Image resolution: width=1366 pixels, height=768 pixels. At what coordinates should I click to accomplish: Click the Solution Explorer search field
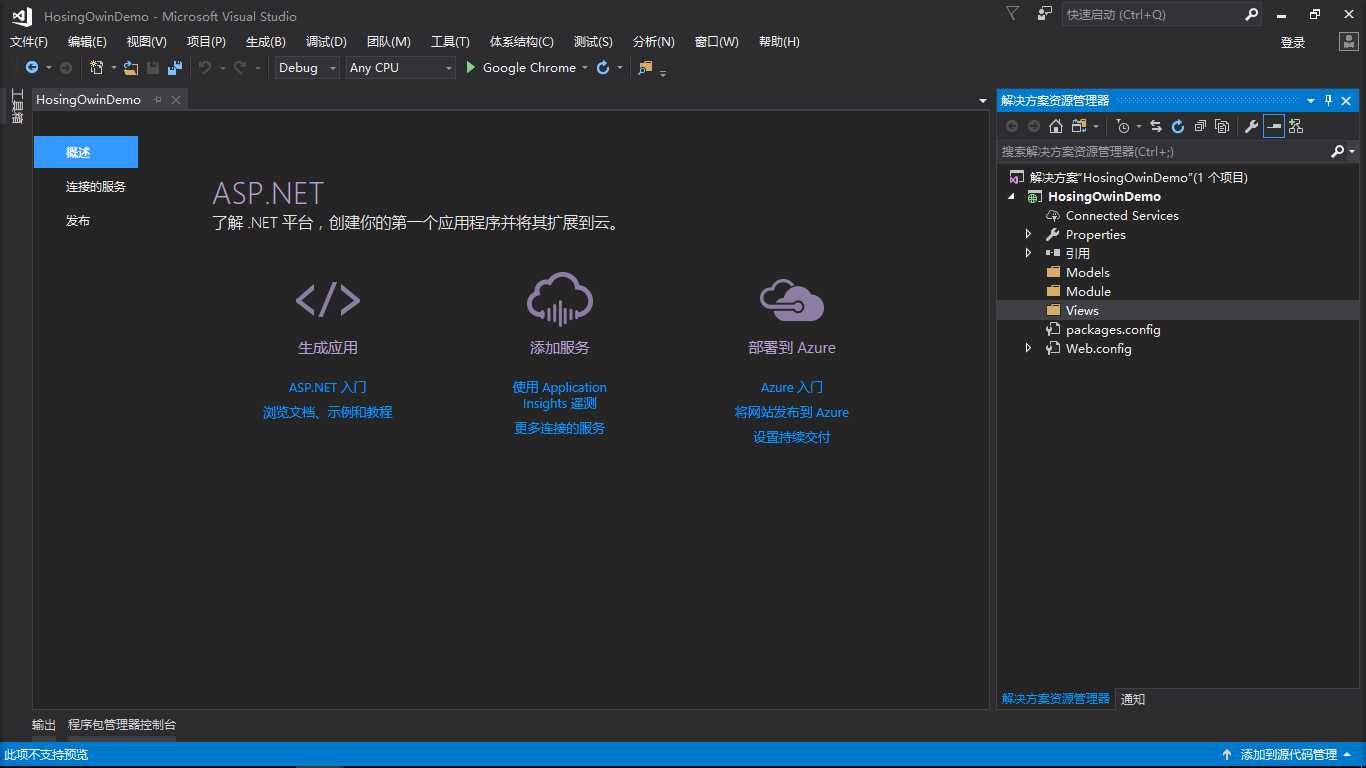[1165, 151]
